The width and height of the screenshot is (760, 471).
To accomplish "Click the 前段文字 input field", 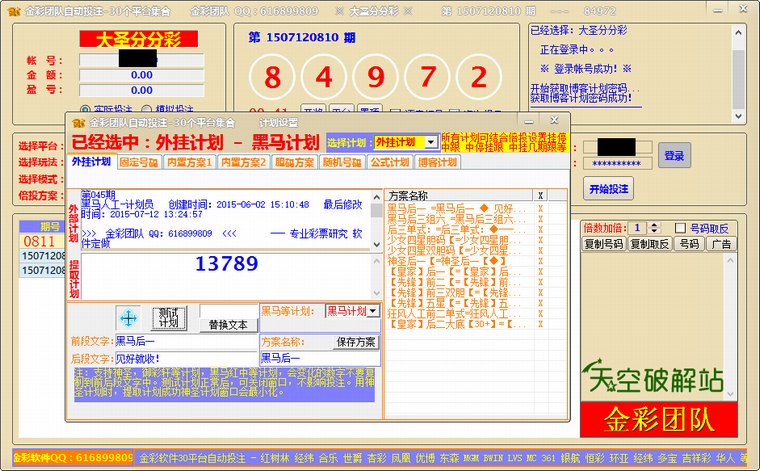I will point(185,341).
